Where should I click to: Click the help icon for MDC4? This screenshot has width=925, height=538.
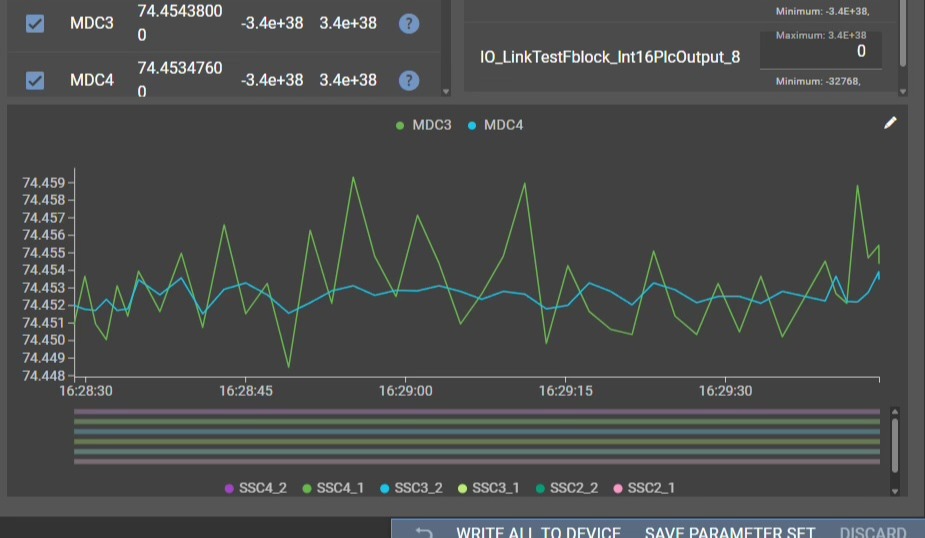pos(408,80)
